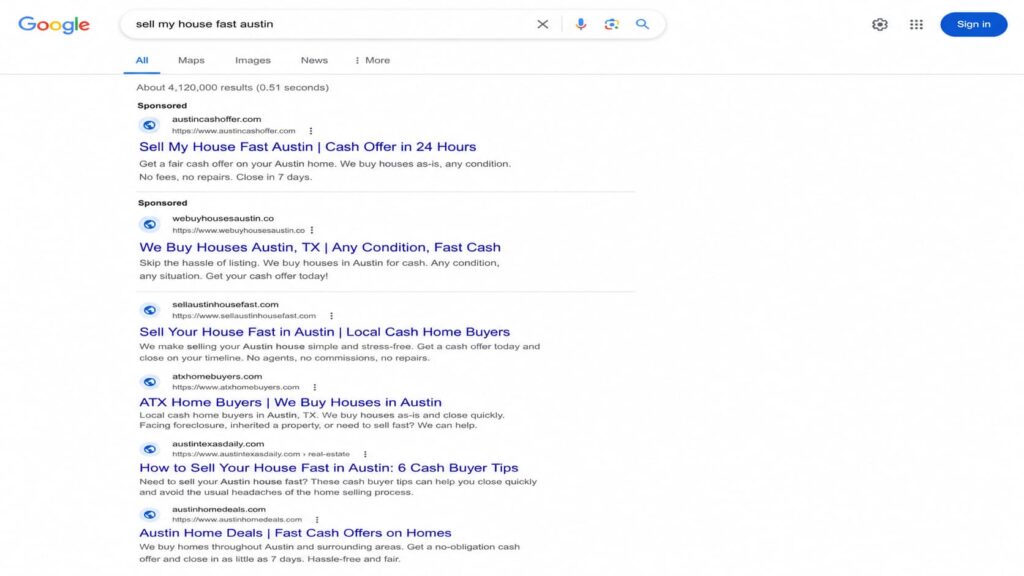Click snippet 'Local cash home buyers in Austin'

[x=322, y=420]
